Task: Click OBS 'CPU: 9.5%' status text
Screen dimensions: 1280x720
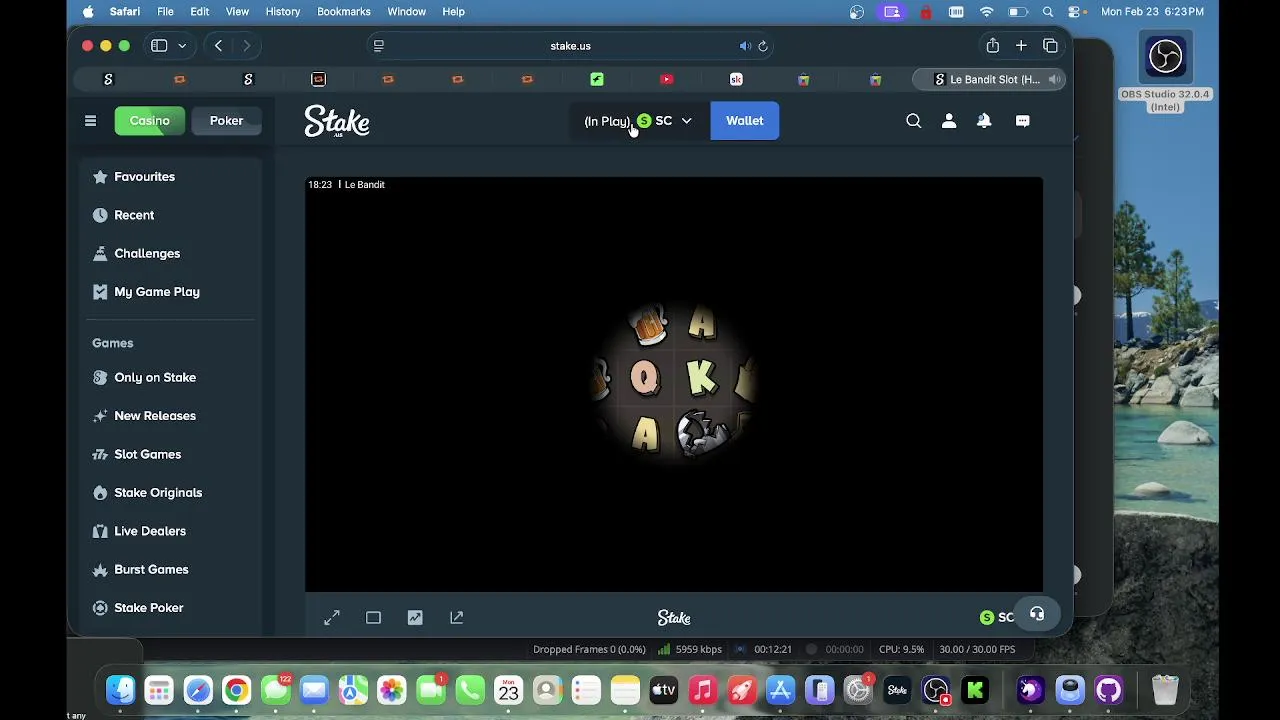Action: point(901,650)
